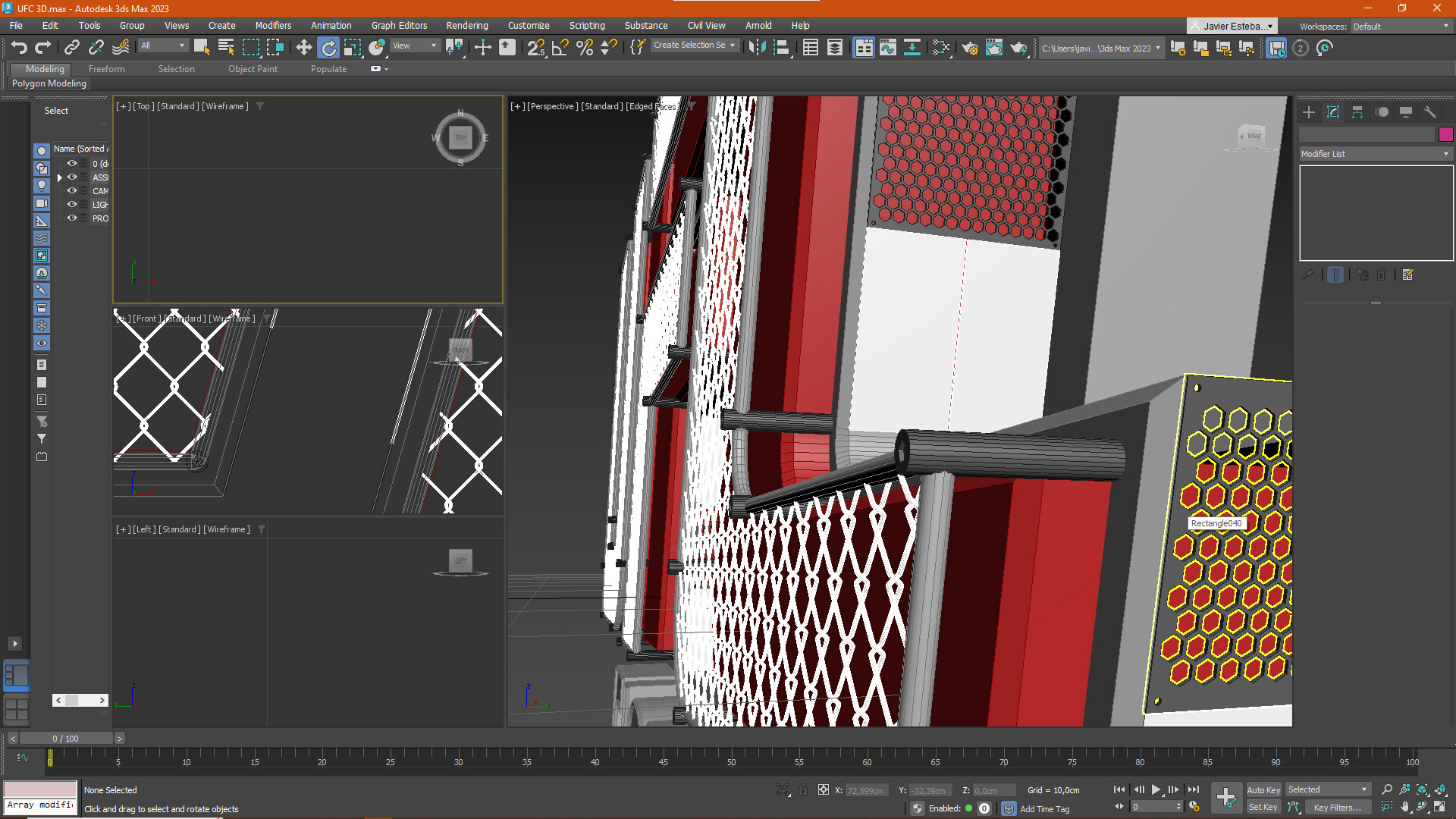The width and height of the screenshot is (1456, 819).
Task: Hide the CAM layer eye icon
Action: (x=72, y=190)
